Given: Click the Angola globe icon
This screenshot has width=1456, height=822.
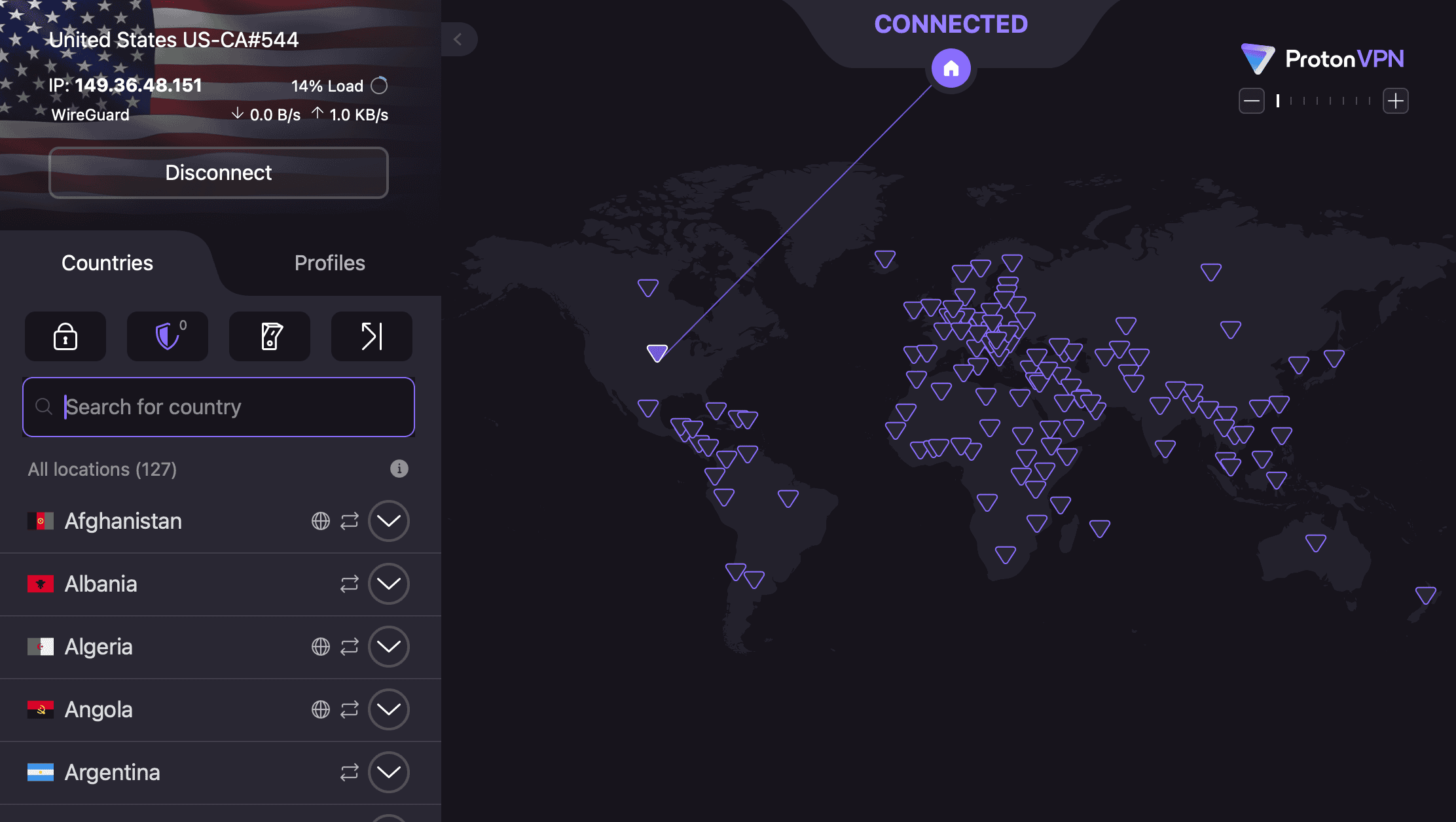Looking at the screenshot, I should [x=321, y=709].
